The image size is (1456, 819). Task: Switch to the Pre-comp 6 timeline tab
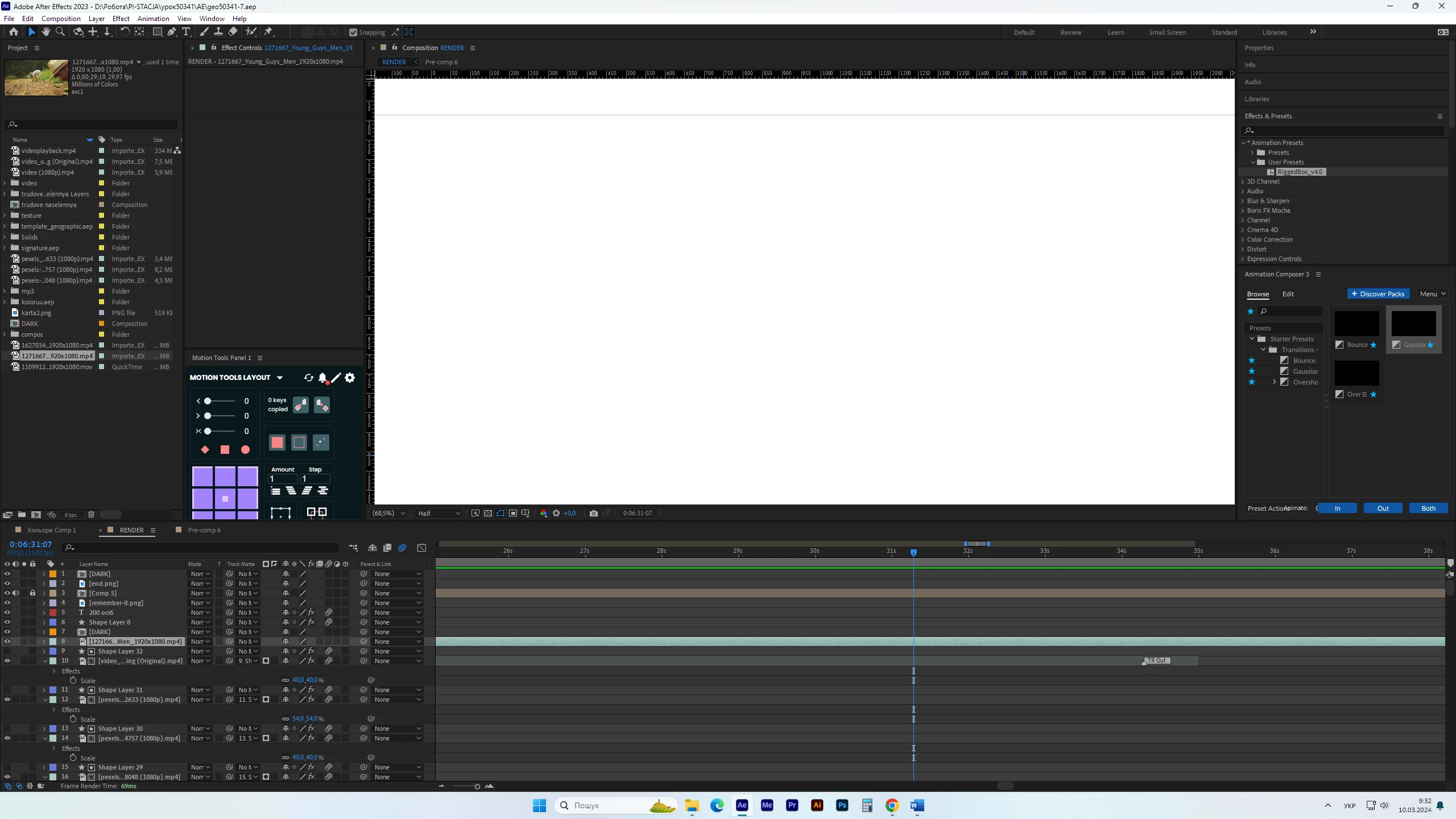[x=204, y=530]
